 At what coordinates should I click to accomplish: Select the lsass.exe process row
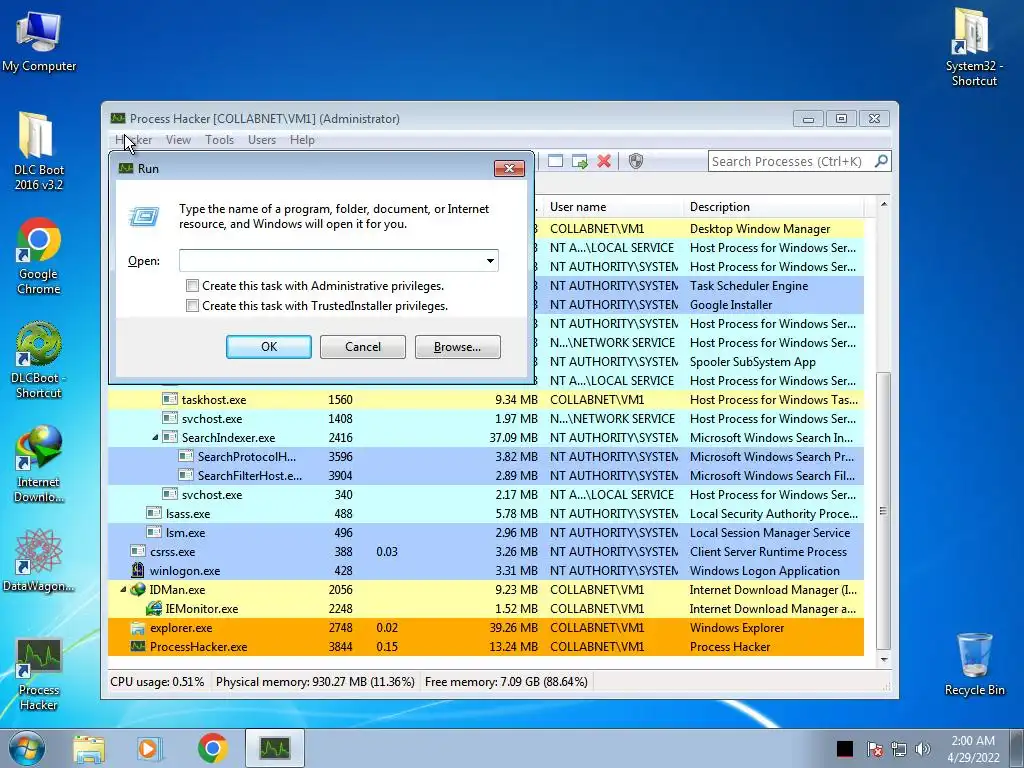[x=486, y=514]
